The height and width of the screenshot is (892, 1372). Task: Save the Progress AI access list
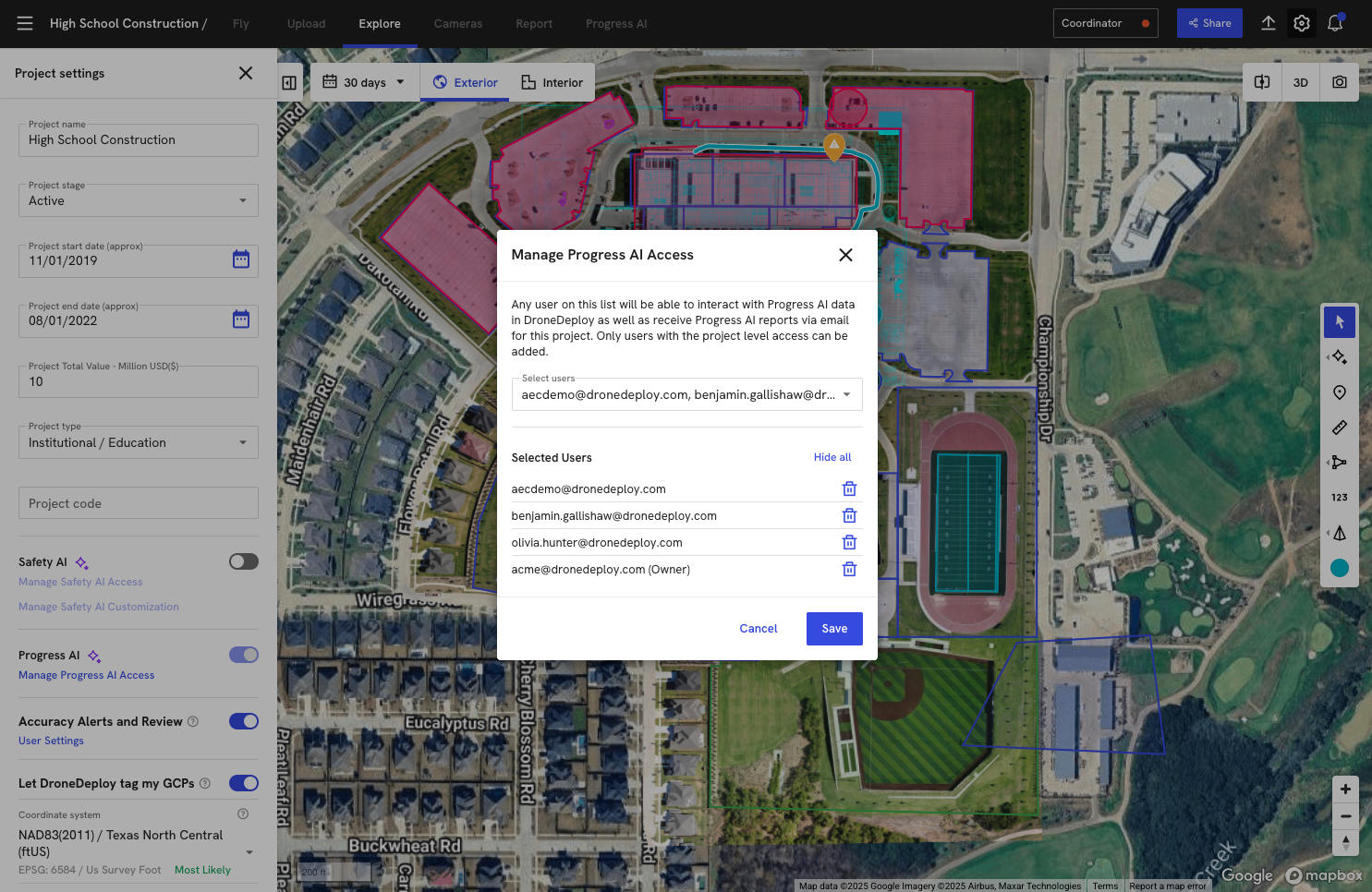[x=834, y=629]
